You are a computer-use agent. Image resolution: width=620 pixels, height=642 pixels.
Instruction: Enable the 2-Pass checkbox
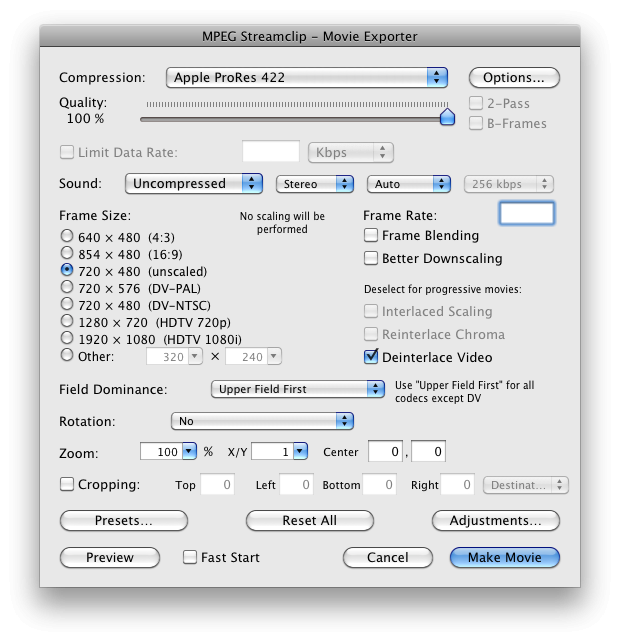pos(475,103)
